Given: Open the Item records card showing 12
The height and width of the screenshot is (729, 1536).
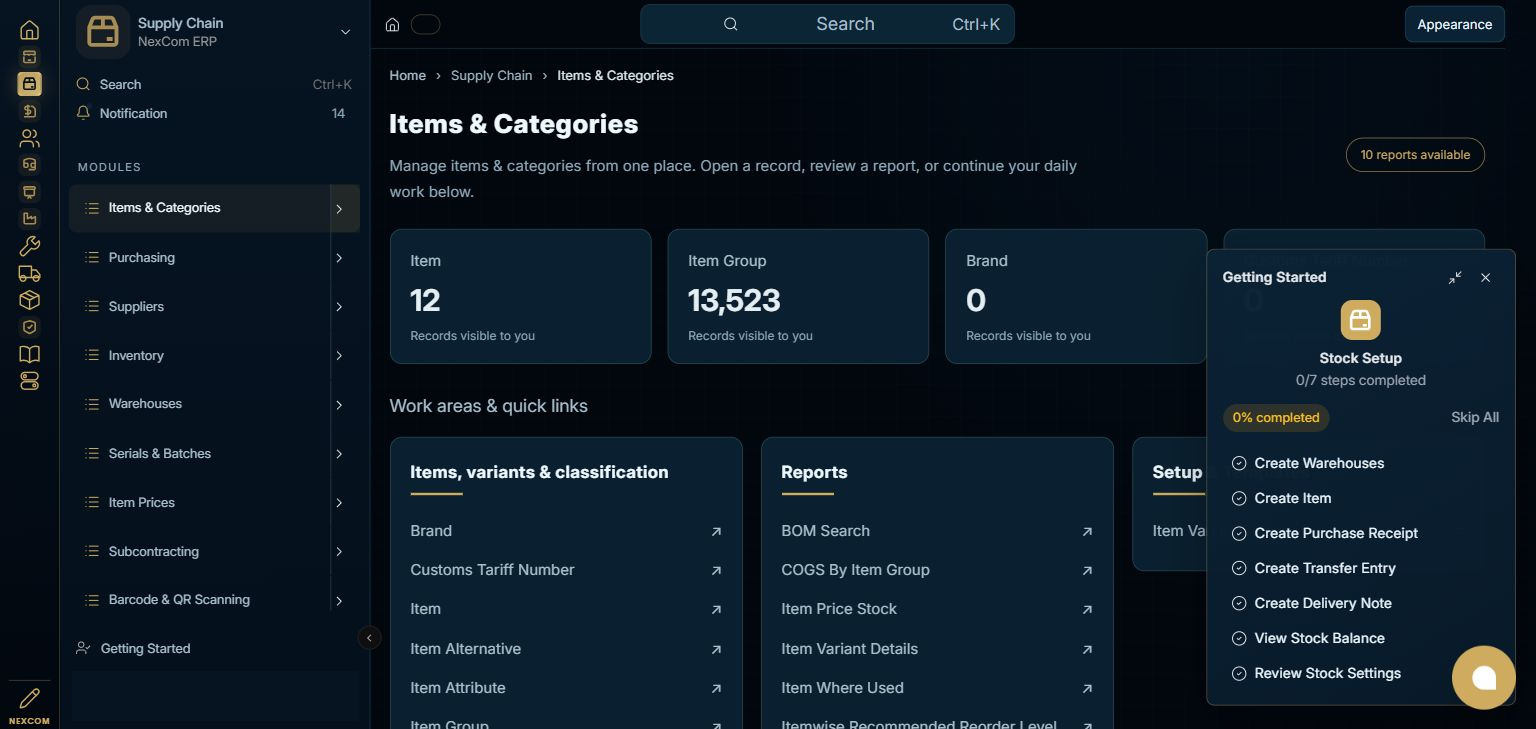Looking at the screenshot, I should 520,296.
